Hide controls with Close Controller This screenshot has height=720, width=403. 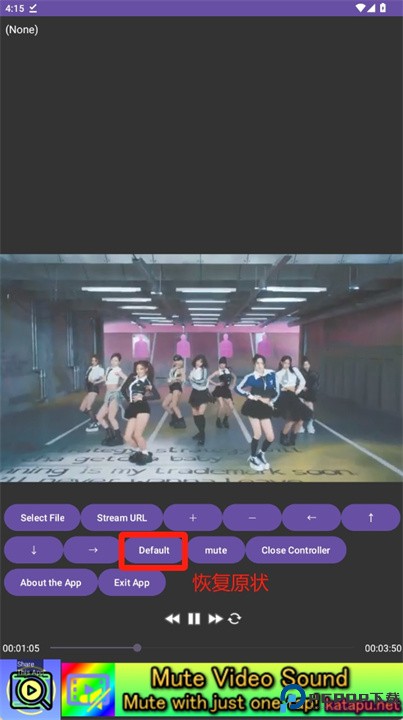(x=296, y=550)
